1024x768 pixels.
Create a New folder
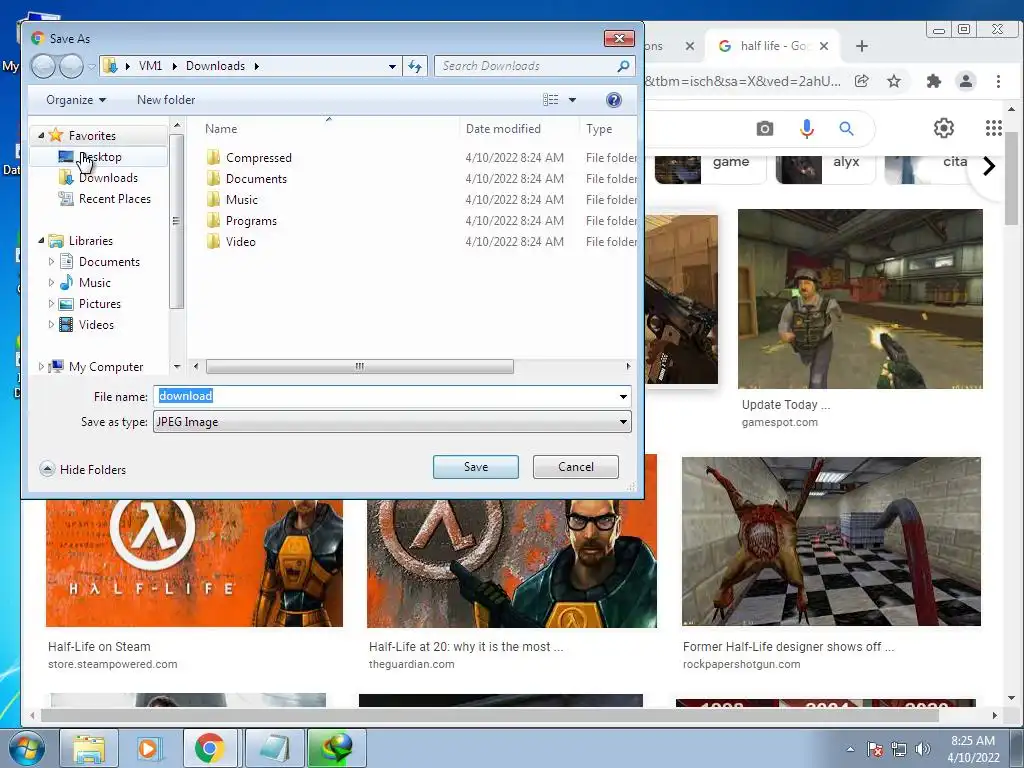[166, 100]
